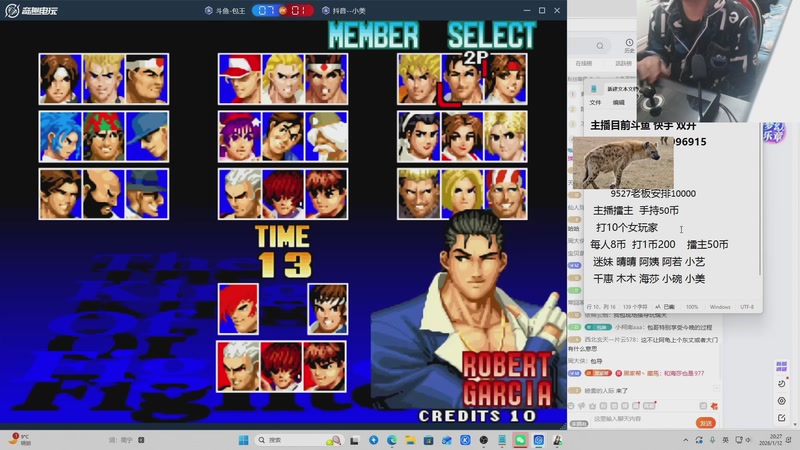Open Windows Start menu
The width and height of the screenshot is (800, 450).
click(243, 440)
